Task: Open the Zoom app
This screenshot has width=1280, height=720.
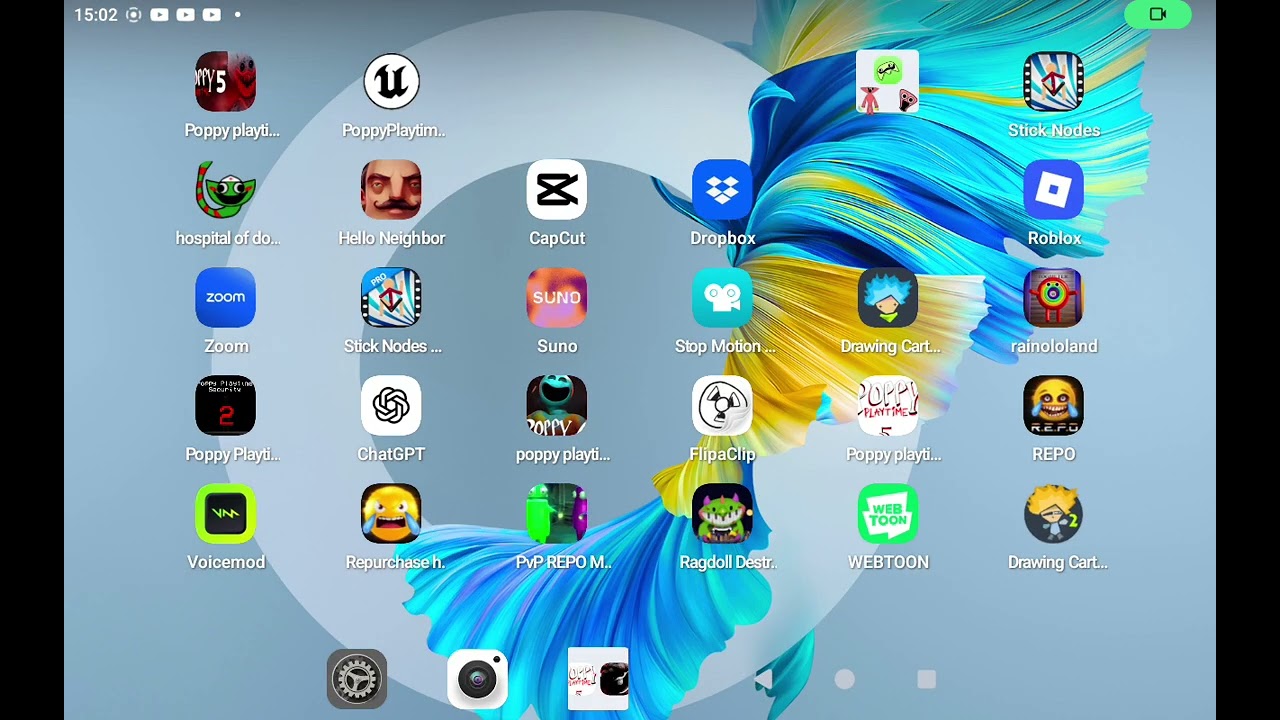Action: pos(225,298)
